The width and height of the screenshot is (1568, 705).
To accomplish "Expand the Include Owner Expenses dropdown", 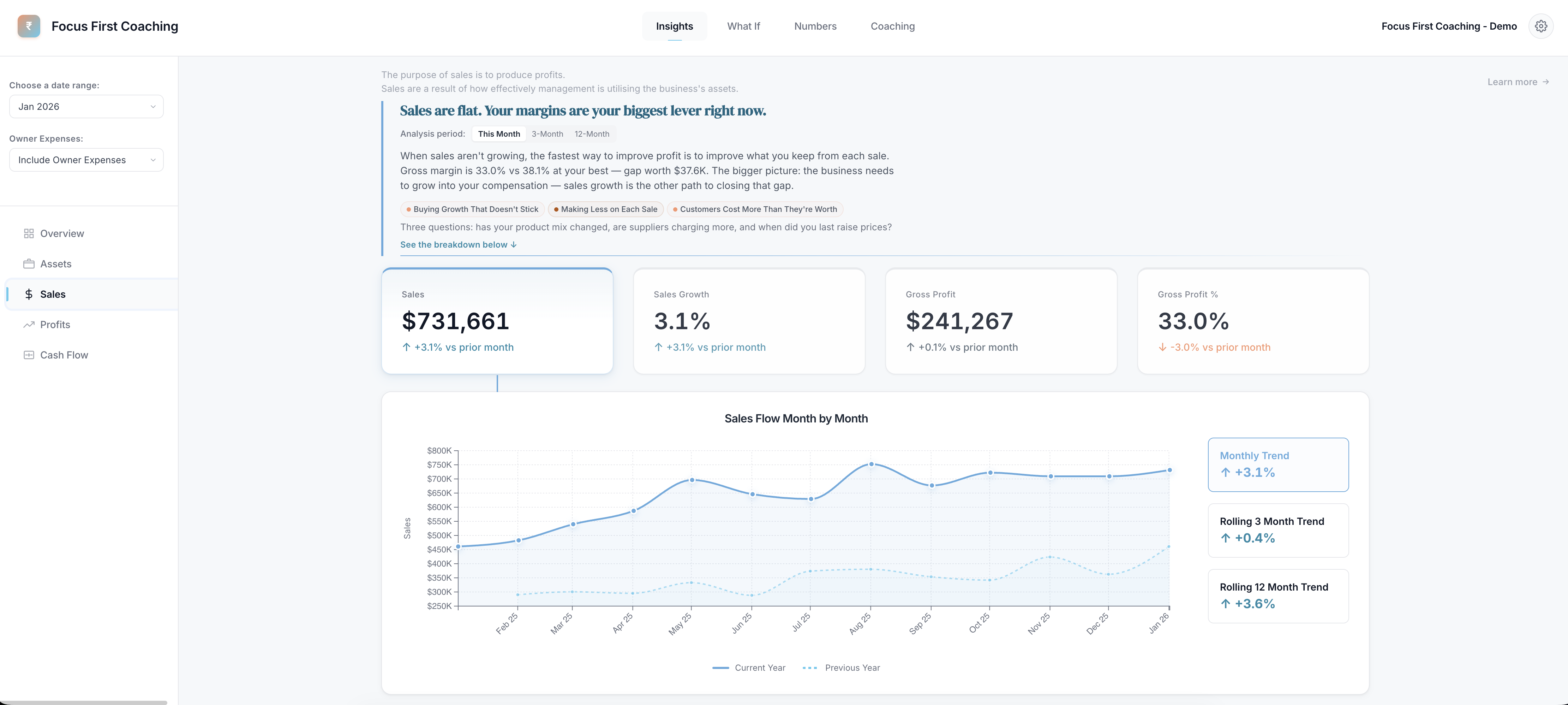I will click(x=86, y=160).
